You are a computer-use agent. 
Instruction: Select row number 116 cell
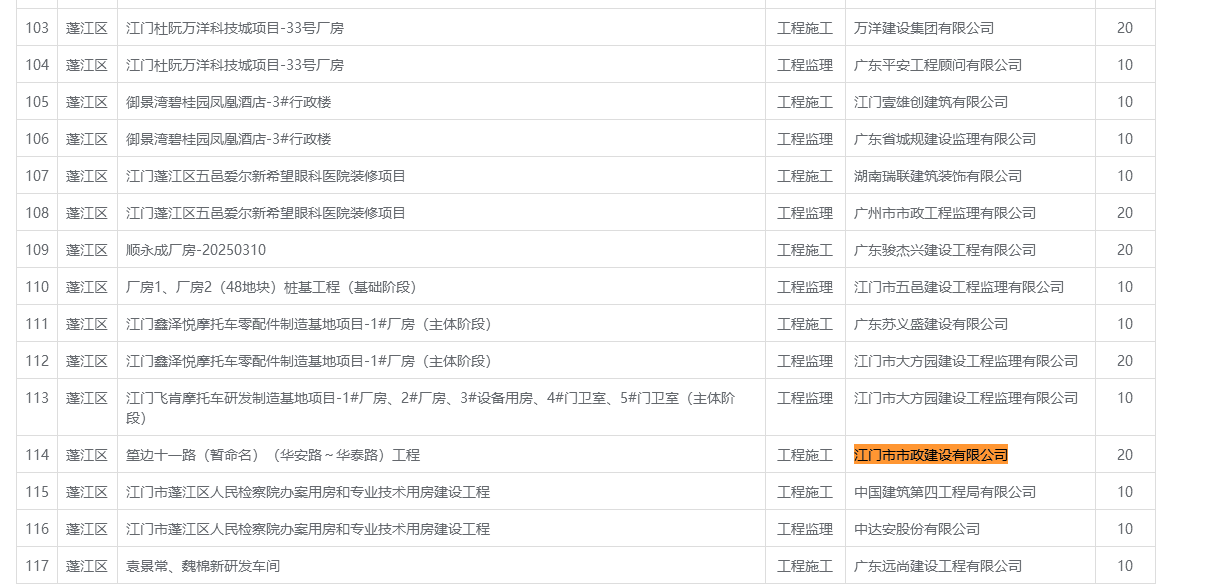37,529
